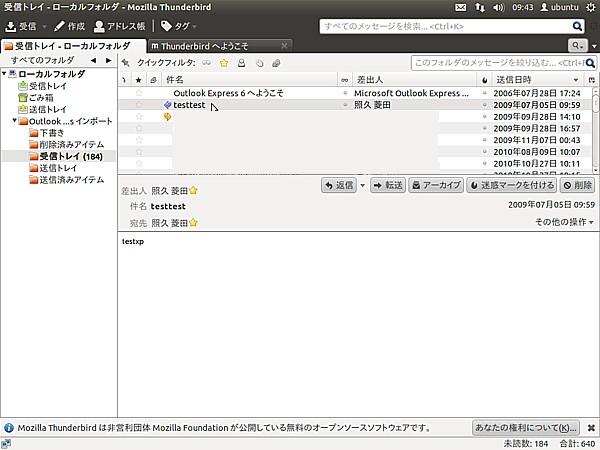
Task: Forward the message with 転送
Action: click(x=388, y=185)
